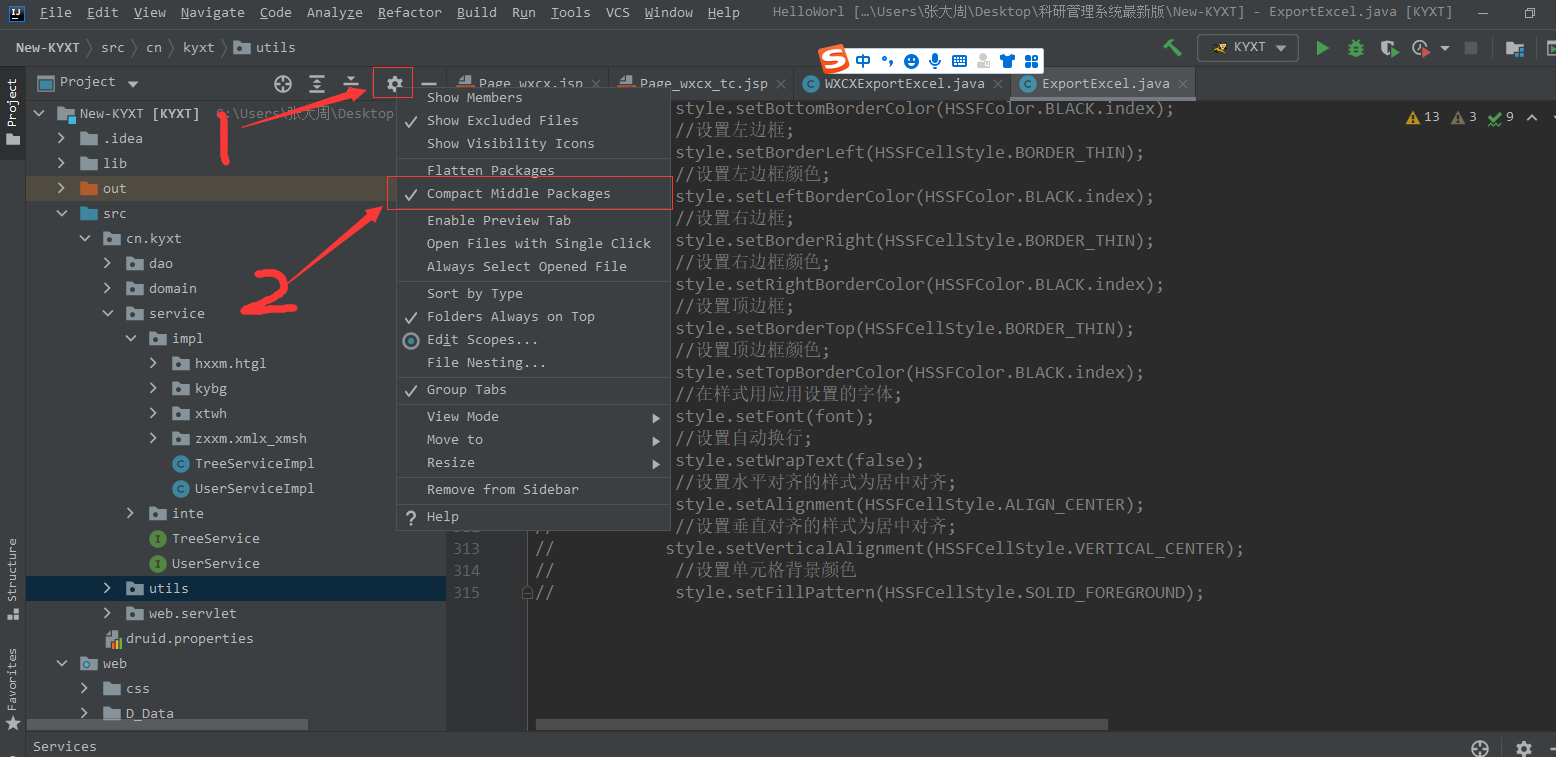Click Expand All in Project panel
Screen dimensions: 1556x757
(x=317, y=84)
